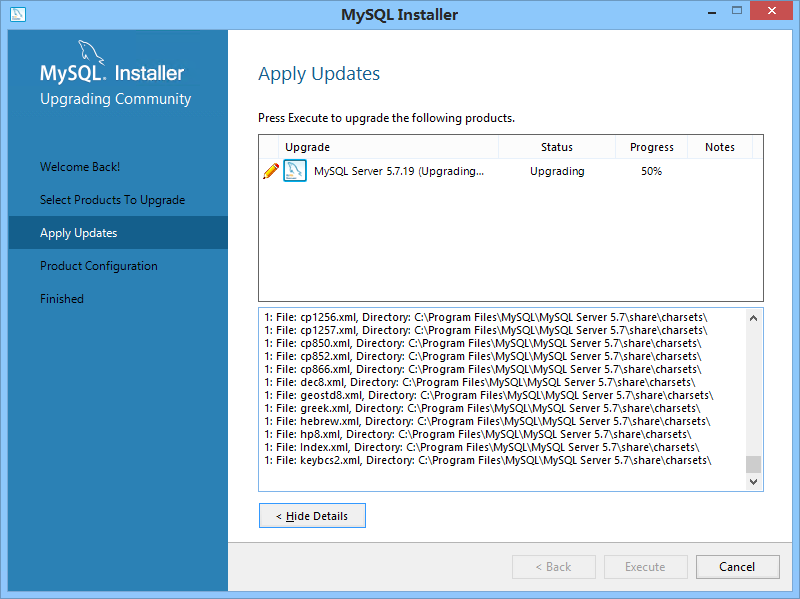Click the hebrew.xml log line
The height and width of the screenshot is (599, 800).
point(487,421)
